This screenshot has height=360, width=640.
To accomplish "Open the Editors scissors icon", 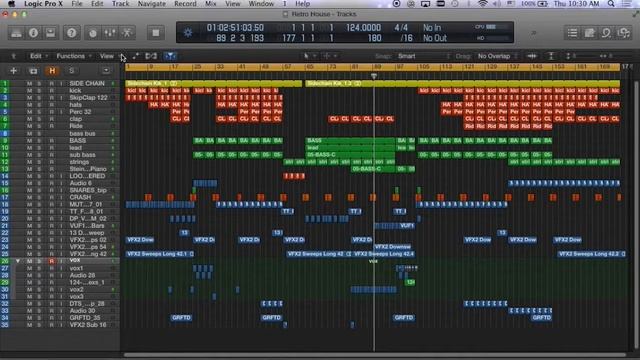I will tap(127, 33).
